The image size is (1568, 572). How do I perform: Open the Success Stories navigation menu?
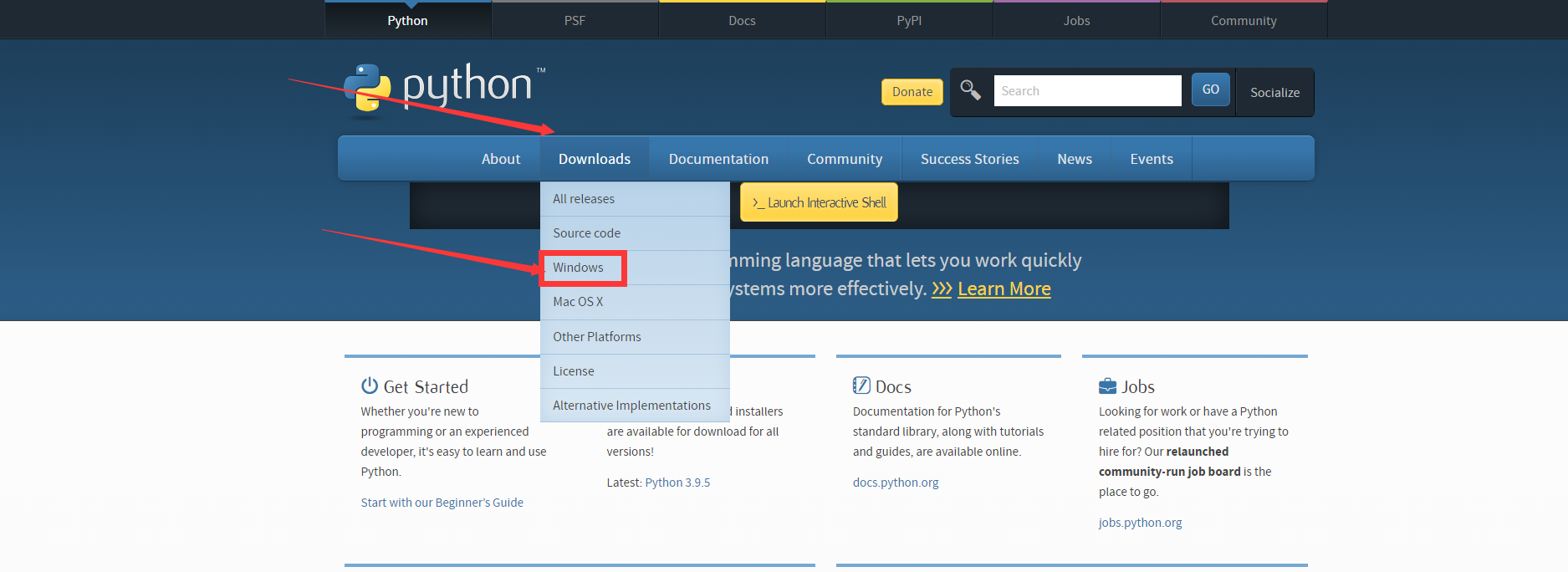pos(970,159)
